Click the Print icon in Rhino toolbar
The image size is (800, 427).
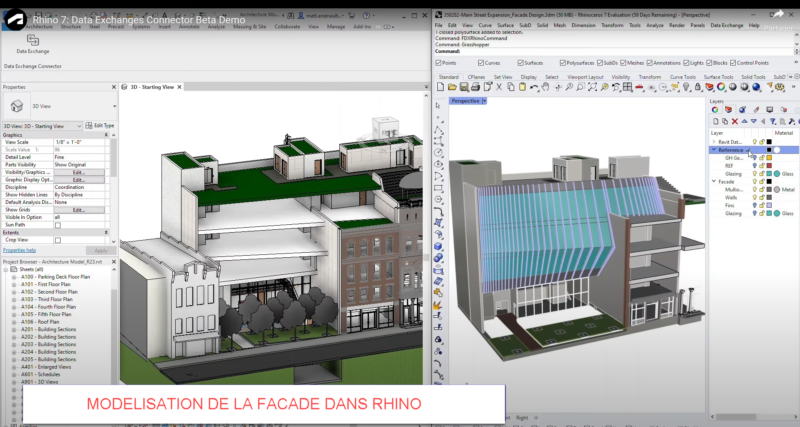click(473, 88)
